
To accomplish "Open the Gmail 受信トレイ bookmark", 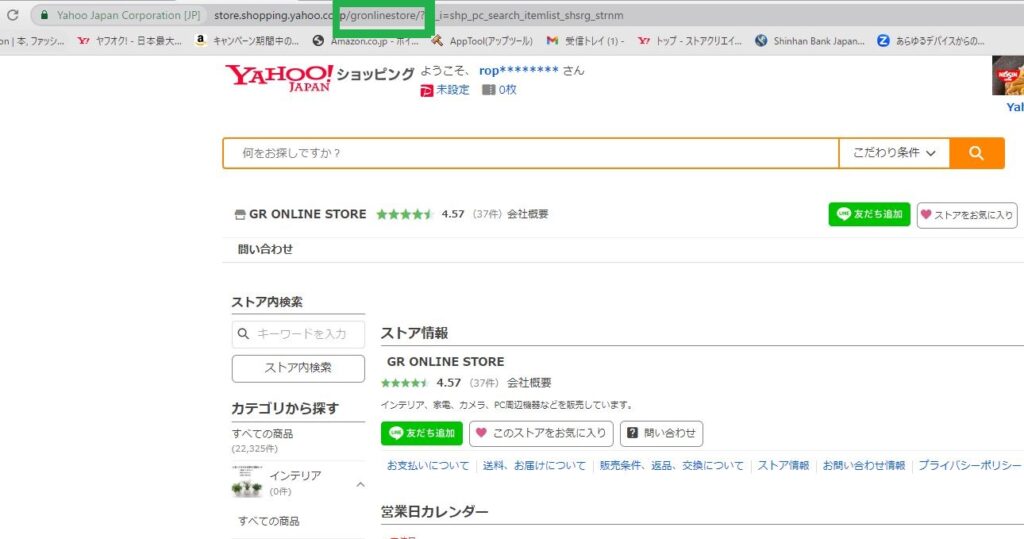I will point(585,41).
